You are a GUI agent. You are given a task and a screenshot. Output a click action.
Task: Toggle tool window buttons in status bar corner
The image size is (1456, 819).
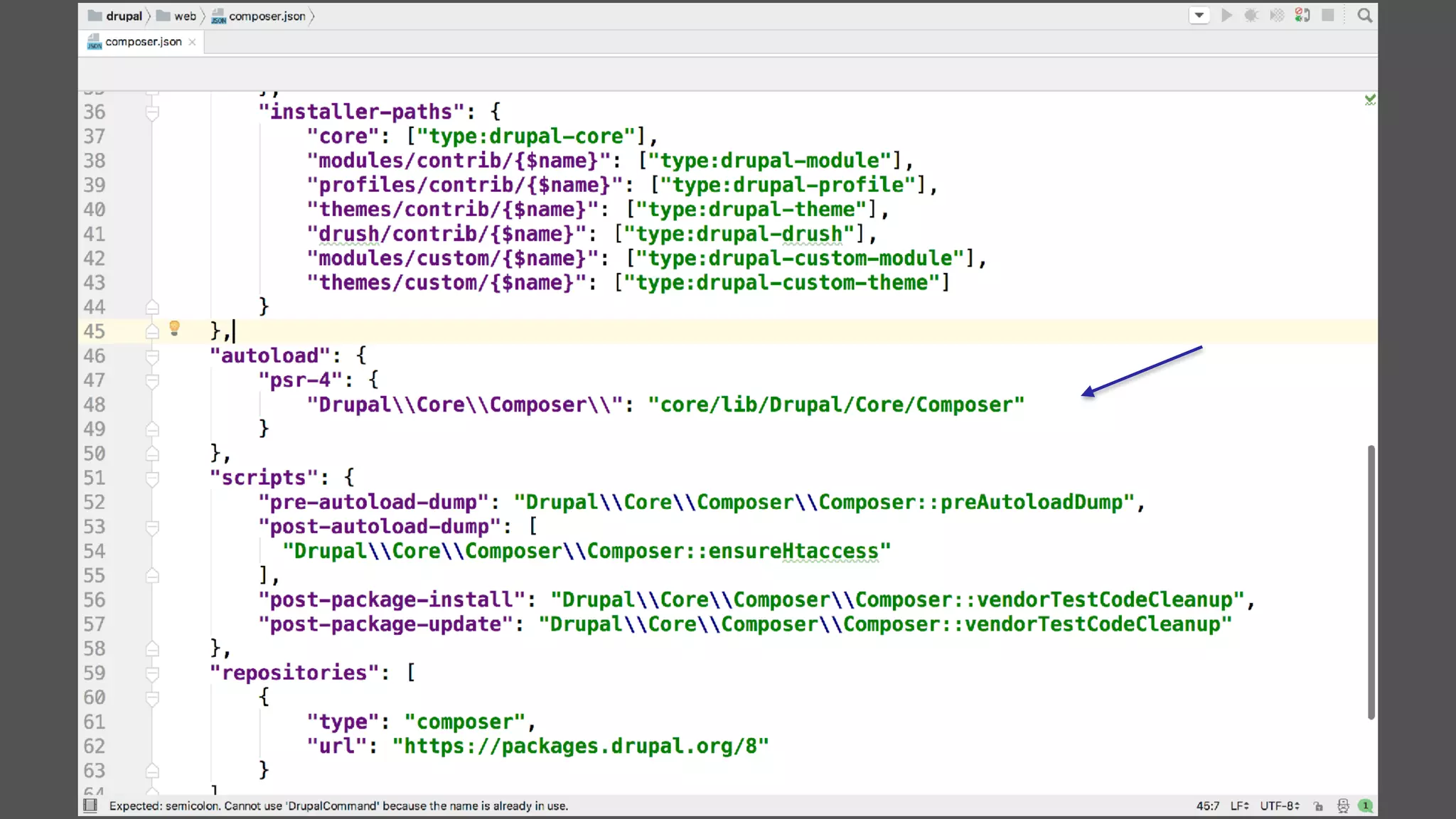90,805
